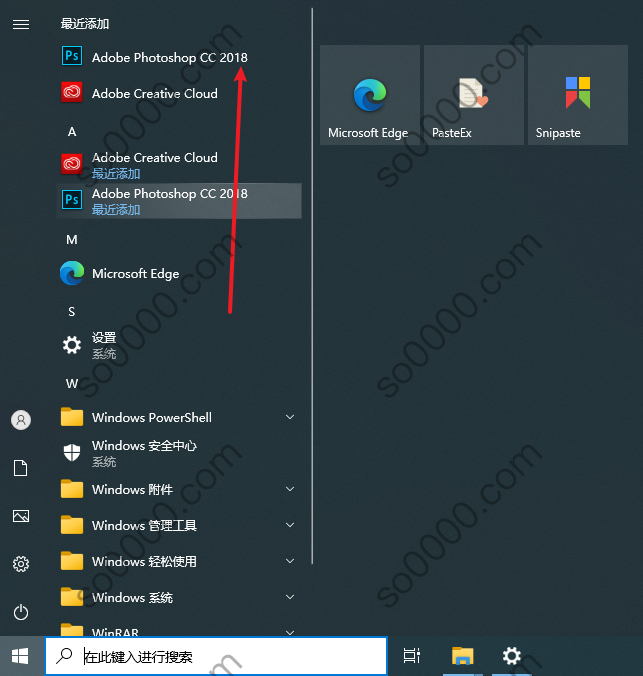This screenshot has width=643, height=676.
Task: Click the app list vertical scrollbar
Action: tap(312, 286)
